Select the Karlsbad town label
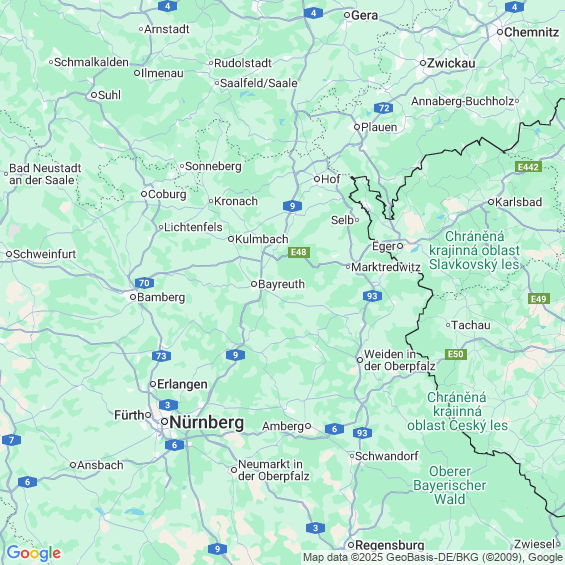 519,202
